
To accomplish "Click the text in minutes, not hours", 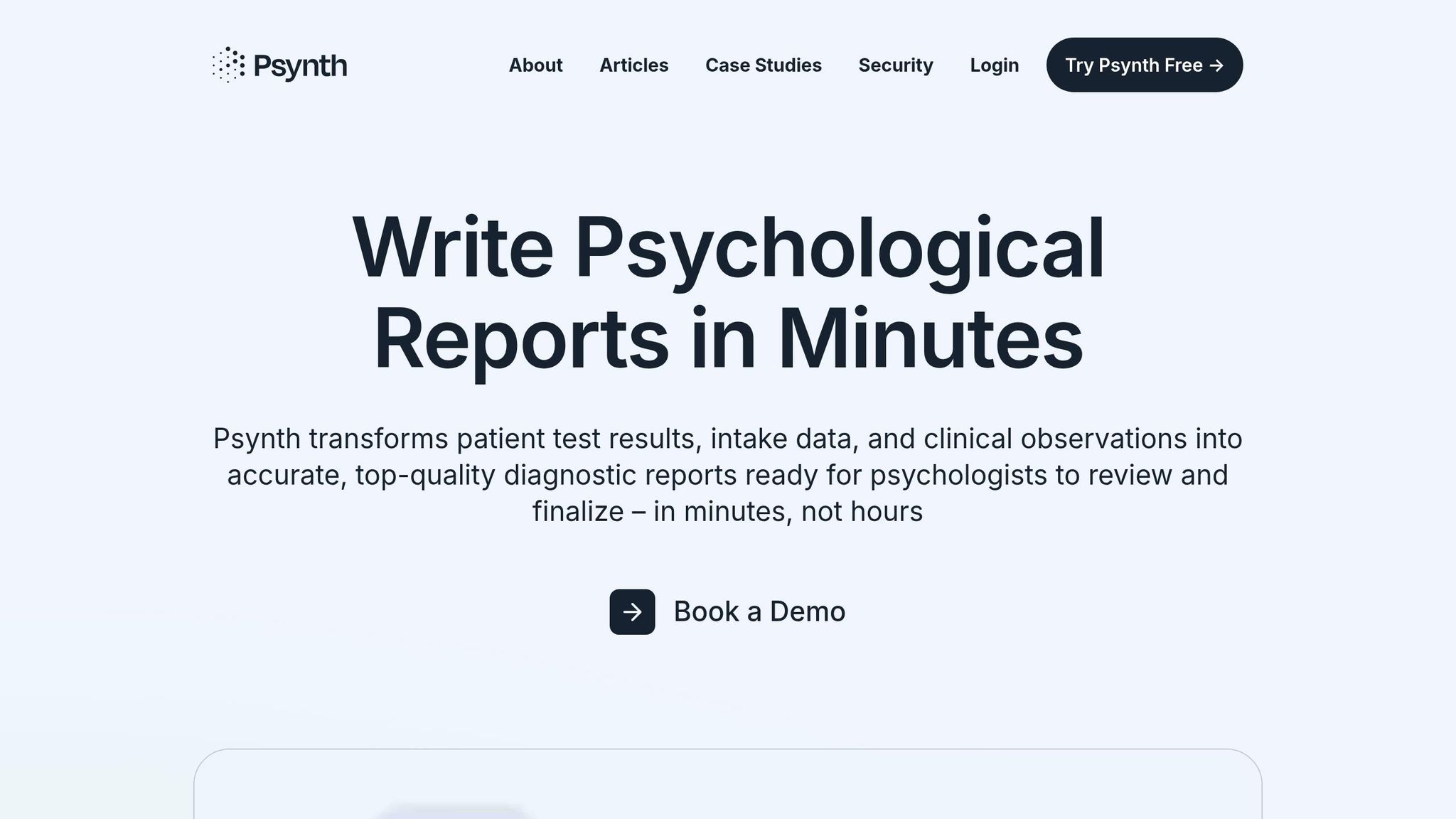I will tap(788, 512).
